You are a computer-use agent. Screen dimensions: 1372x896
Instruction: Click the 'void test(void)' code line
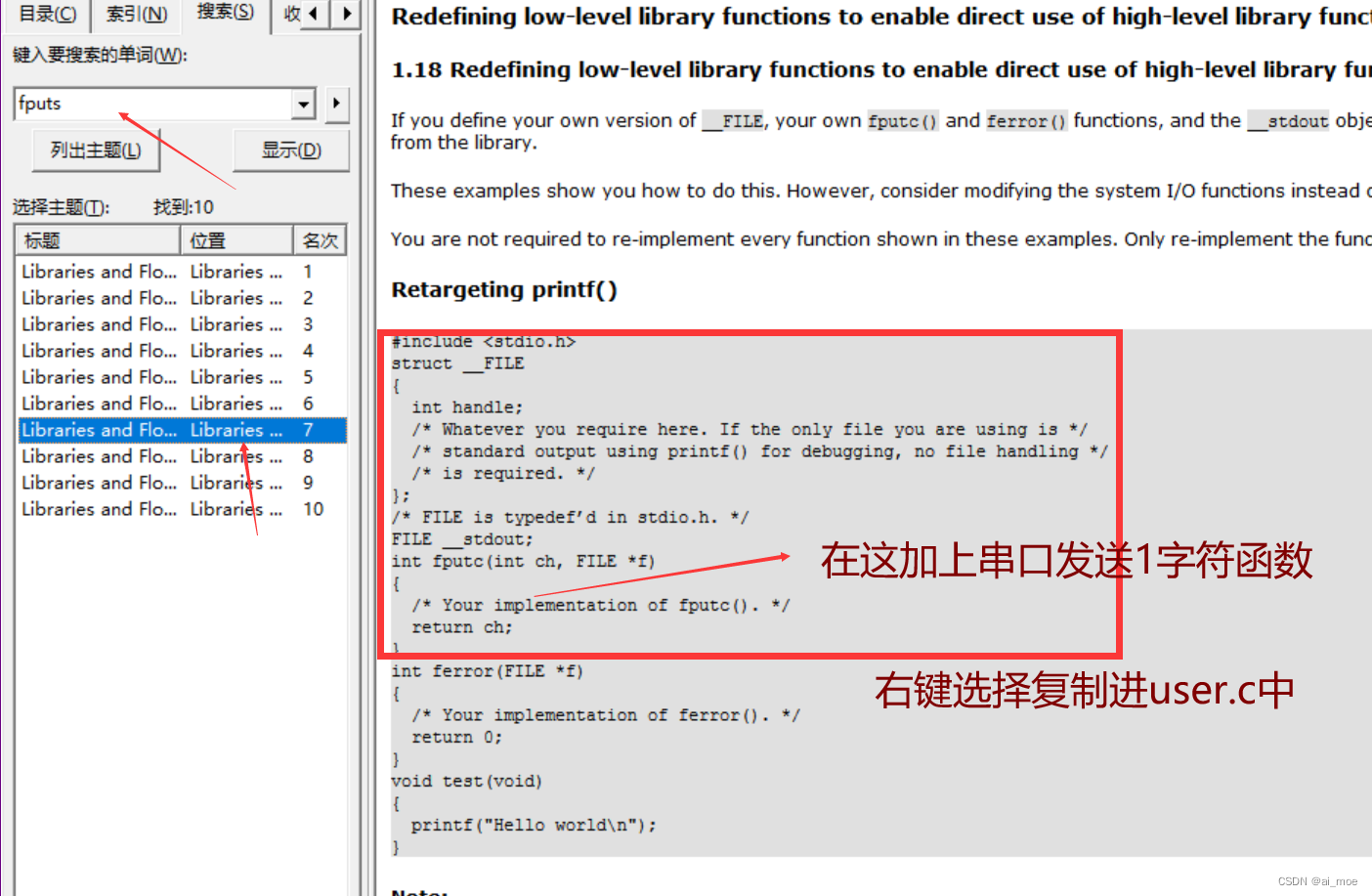tap(466, 782)
